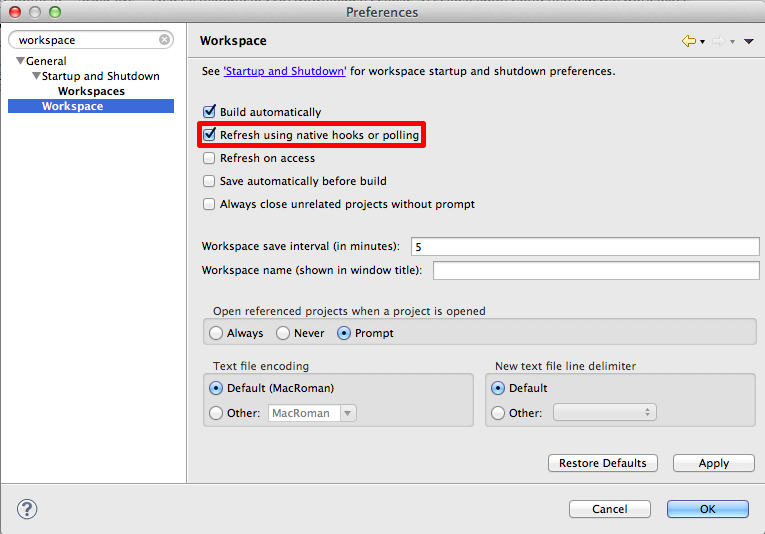Open the 'Startup and Shutdown' link

[285, 71]
